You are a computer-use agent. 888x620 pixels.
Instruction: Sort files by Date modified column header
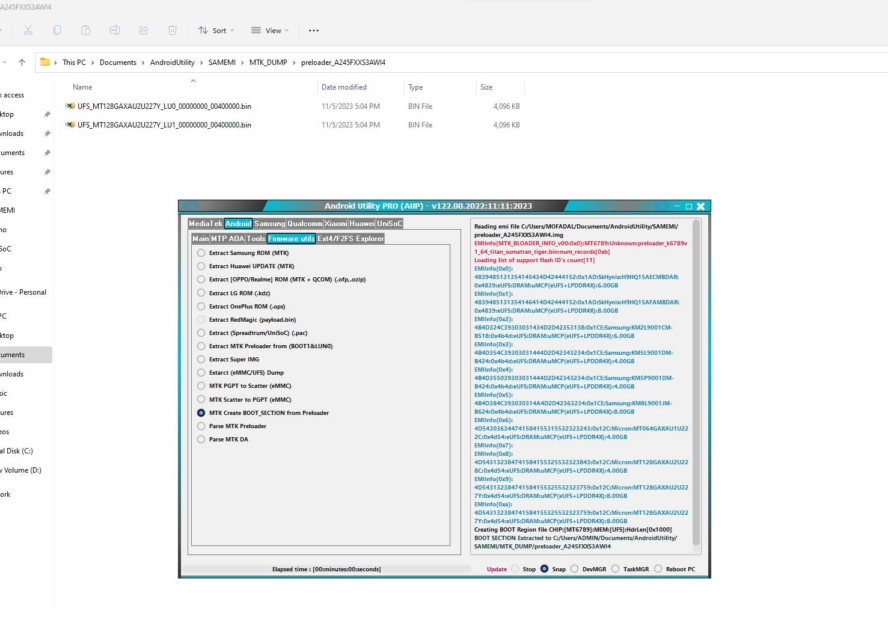[344, 87]
